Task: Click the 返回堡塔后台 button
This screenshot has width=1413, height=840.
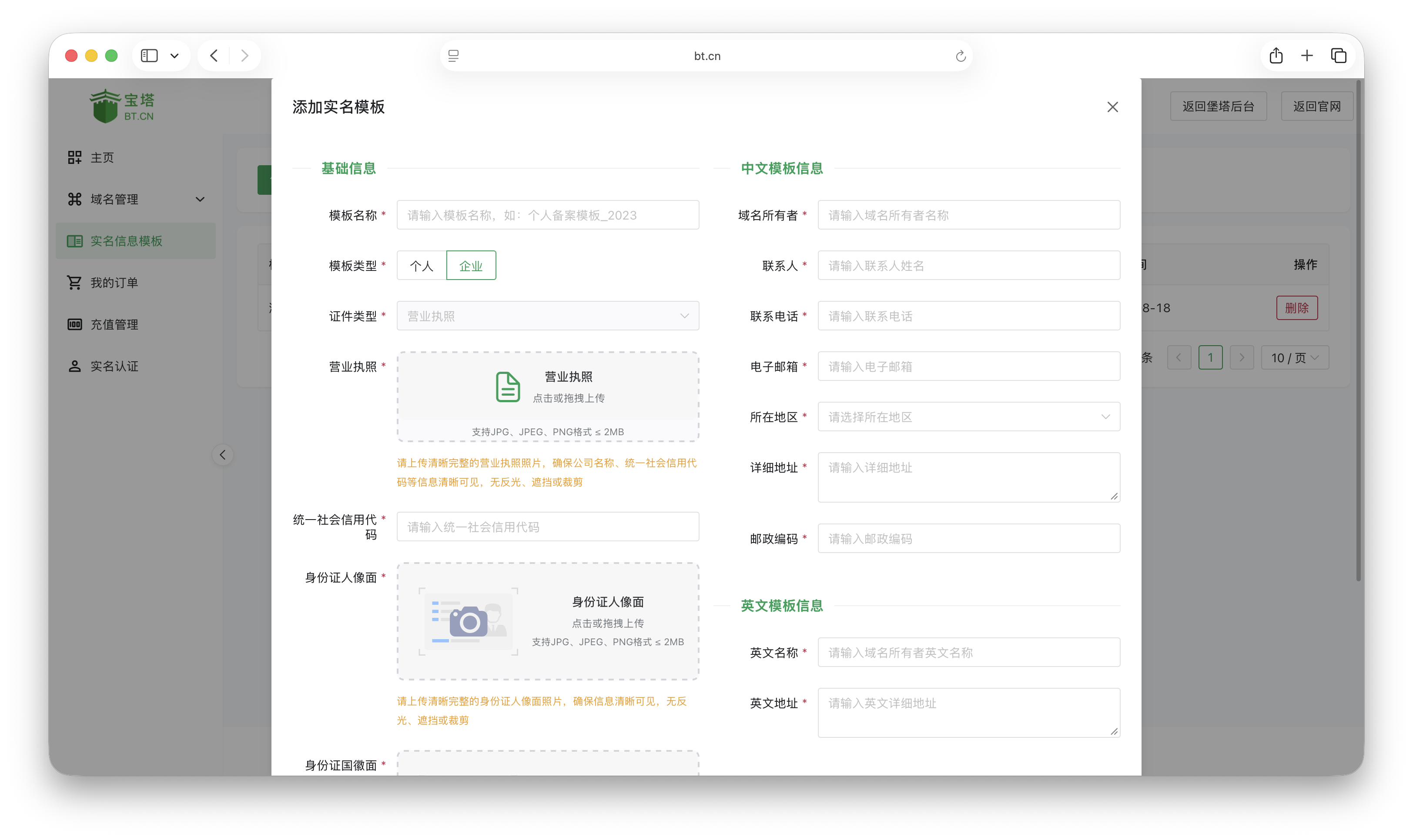Action: 1218,106
